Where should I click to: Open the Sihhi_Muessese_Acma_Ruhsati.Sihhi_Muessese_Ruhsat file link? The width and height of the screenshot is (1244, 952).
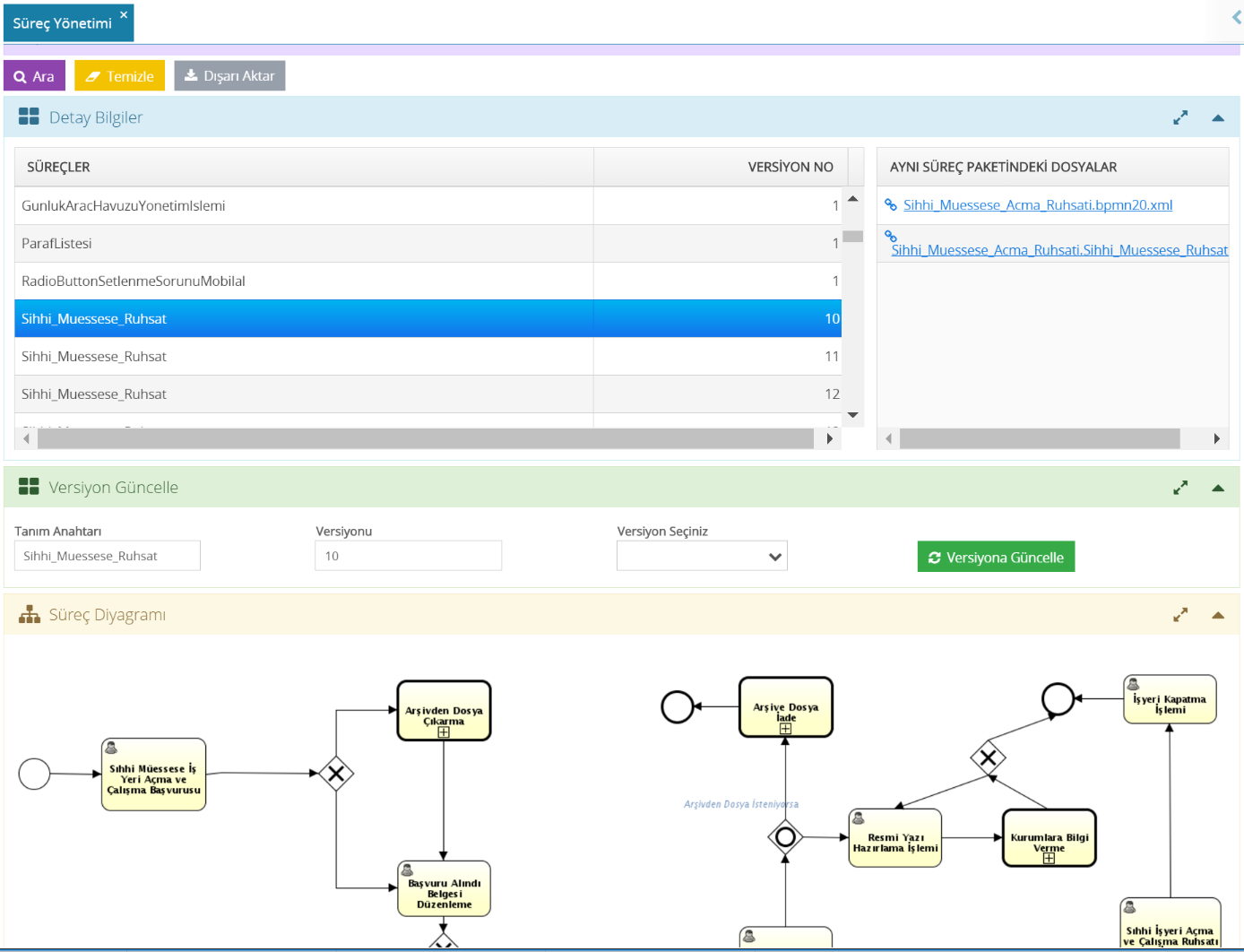[1059, 250]
